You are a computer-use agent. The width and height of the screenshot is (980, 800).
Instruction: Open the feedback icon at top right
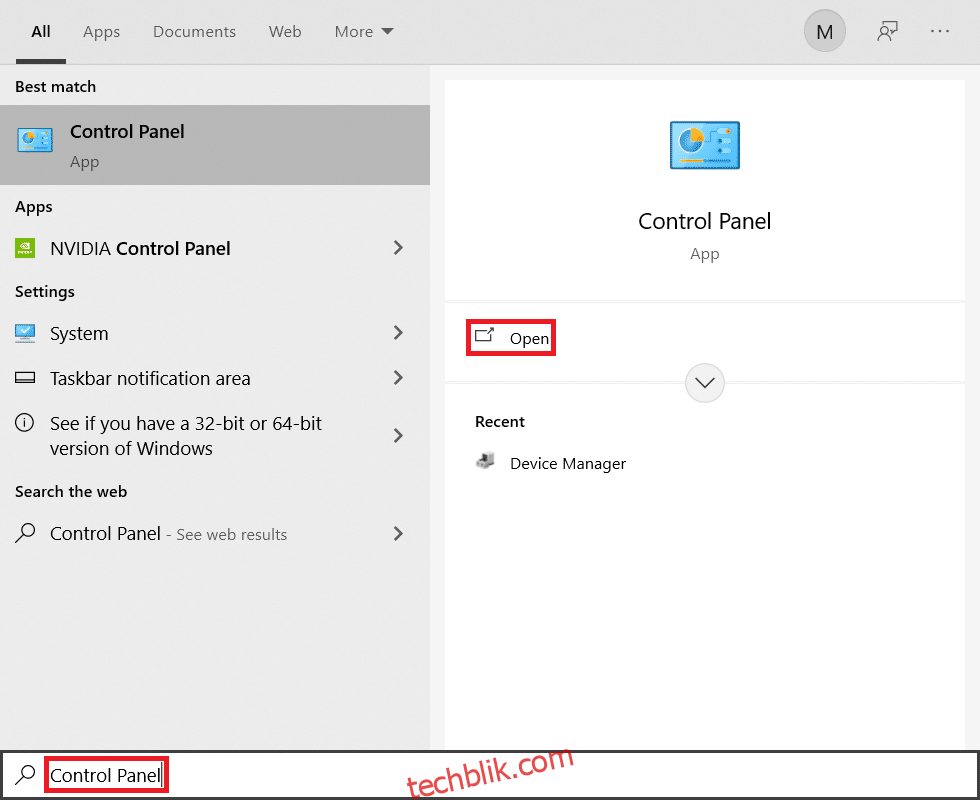[888, 31]
